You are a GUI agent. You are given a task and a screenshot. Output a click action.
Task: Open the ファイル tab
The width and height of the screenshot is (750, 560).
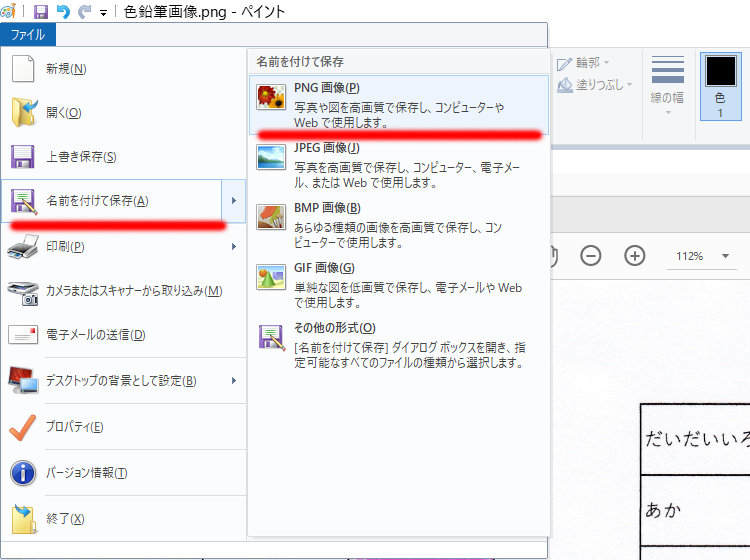(28, 35)
